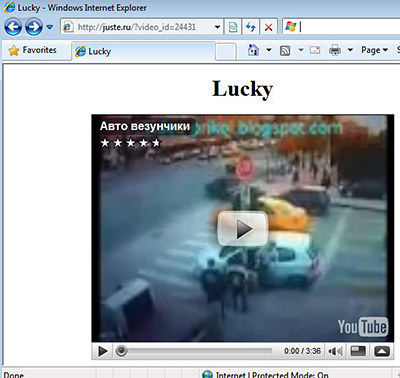Open the recent pages dropdown arrow
The image size is (400, 378).
click(x=50, y=27)
